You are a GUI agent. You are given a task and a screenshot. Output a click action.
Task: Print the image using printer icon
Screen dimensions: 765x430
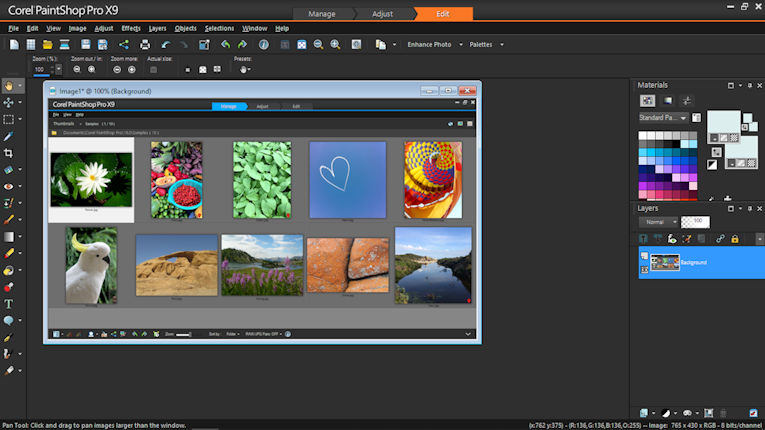[x=145, y=44]
